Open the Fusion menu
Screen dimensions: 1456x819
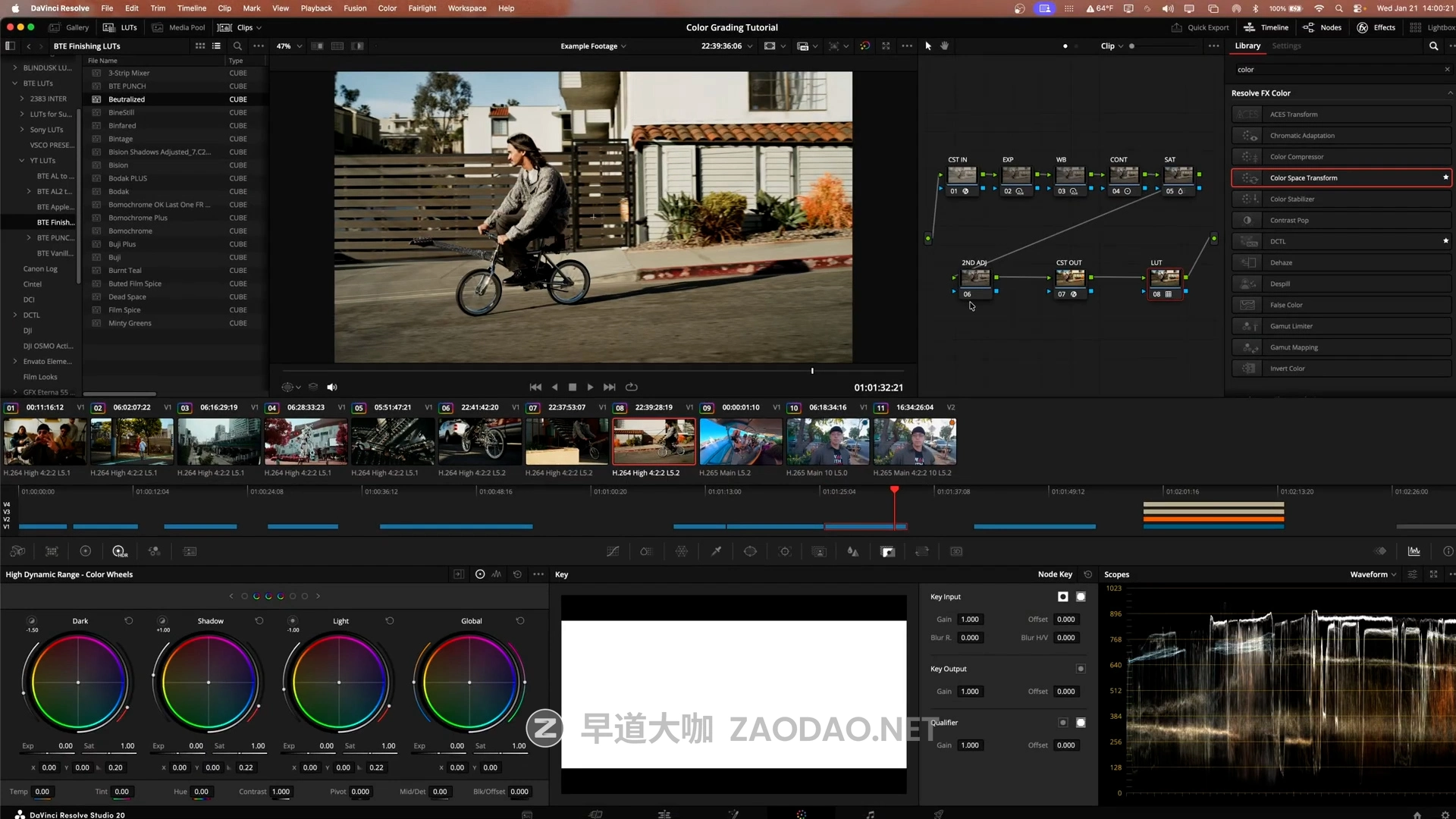(354, 8)
